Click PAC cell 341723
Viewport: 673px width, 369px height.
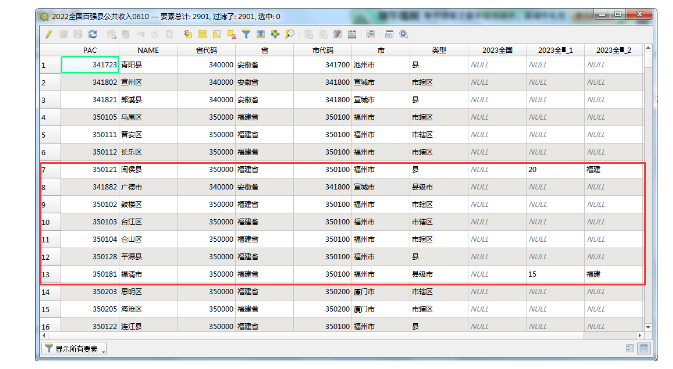pyautogui.click(x=90, y=65)
